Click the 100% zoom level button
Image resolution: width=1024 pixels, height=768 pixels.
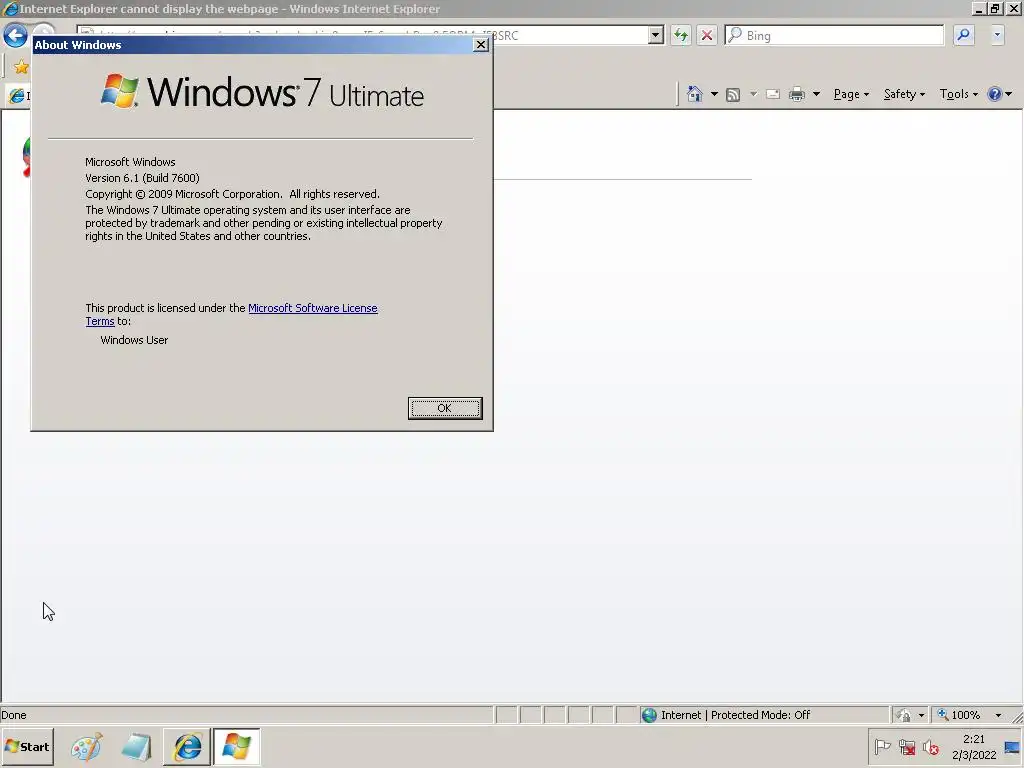pyautogui.click(x=959, y=715)
